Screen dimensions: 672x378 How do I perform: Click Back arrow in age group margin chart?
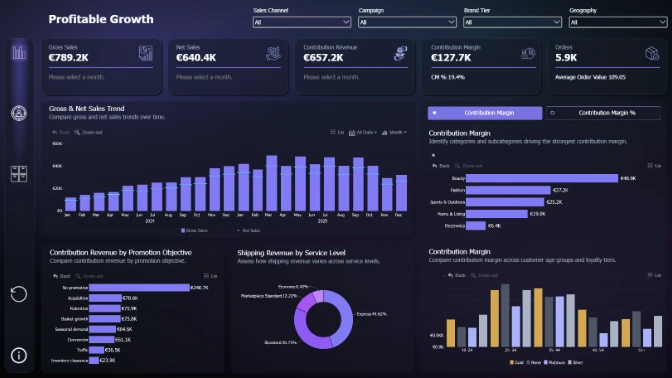456,276
